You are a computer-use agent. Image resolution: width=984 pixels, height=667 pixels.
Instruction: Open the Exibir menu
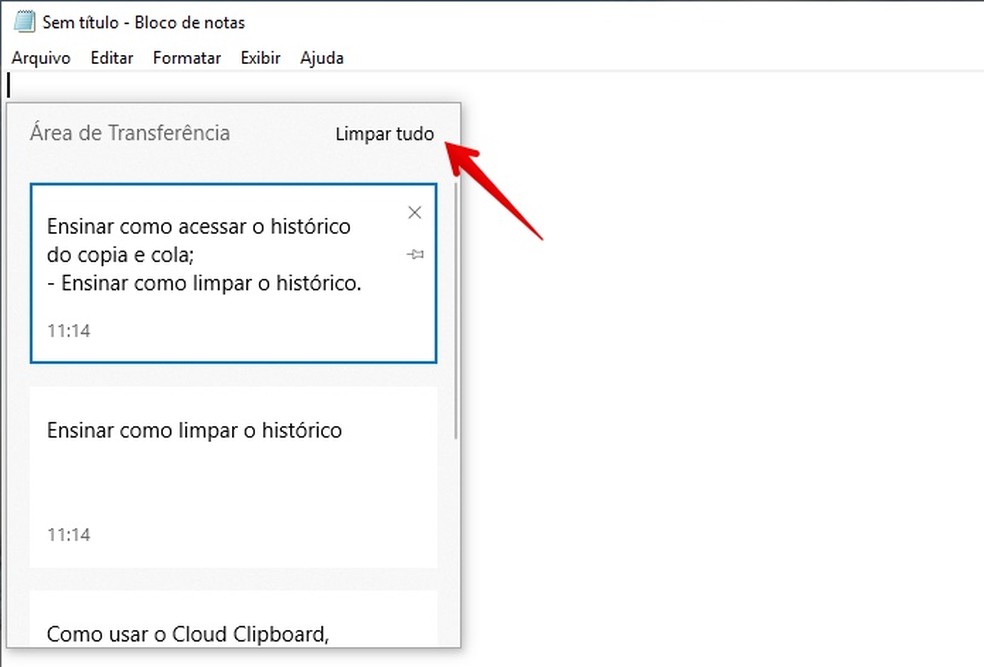coord(260,58)
